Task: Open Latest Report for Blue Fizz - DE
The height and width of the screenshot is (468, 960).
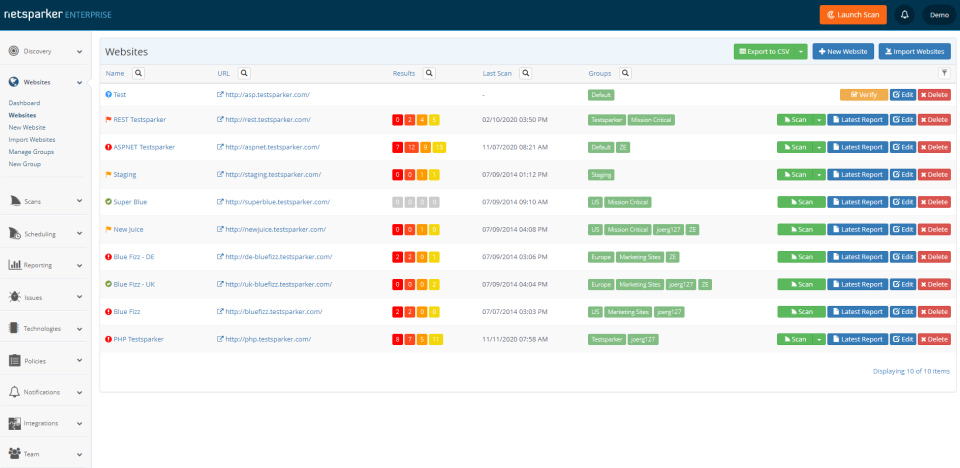Action: tap(857, 257)
